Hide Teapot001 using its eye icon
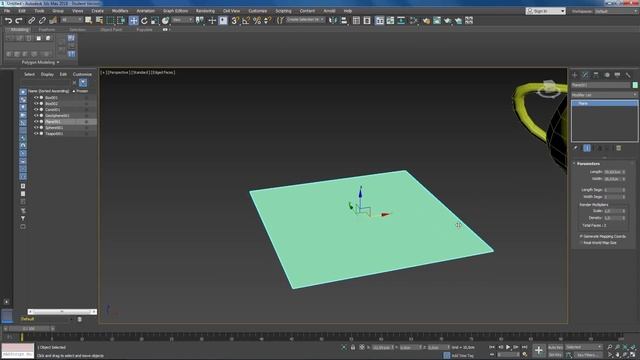The width and height of the screenshot is (640, 360). (x=36, y=133)
